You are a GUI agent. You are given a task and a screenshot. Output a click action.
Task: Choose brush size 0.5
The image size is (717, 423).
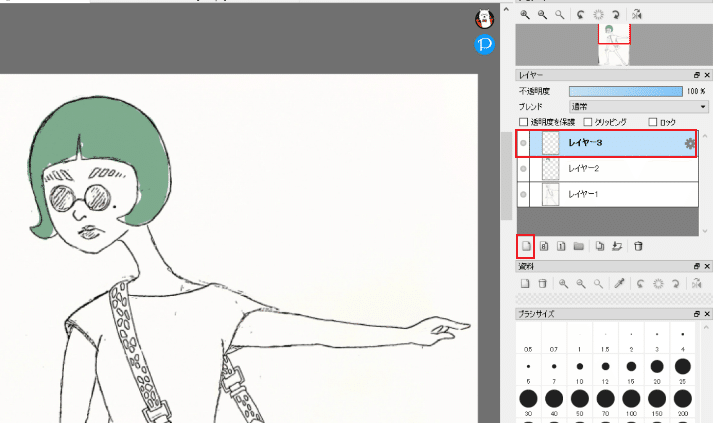coord(528,338)
